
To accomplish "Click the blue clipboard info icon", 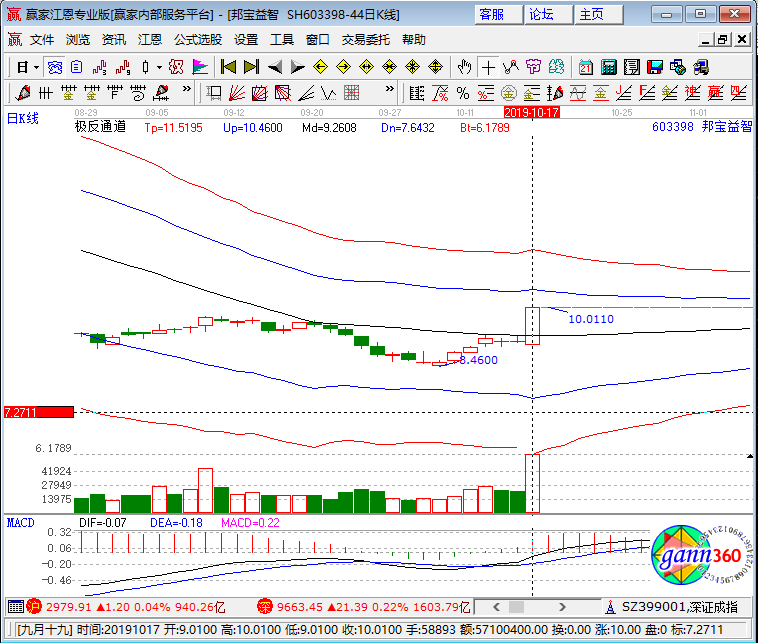I will click(77, 67).
